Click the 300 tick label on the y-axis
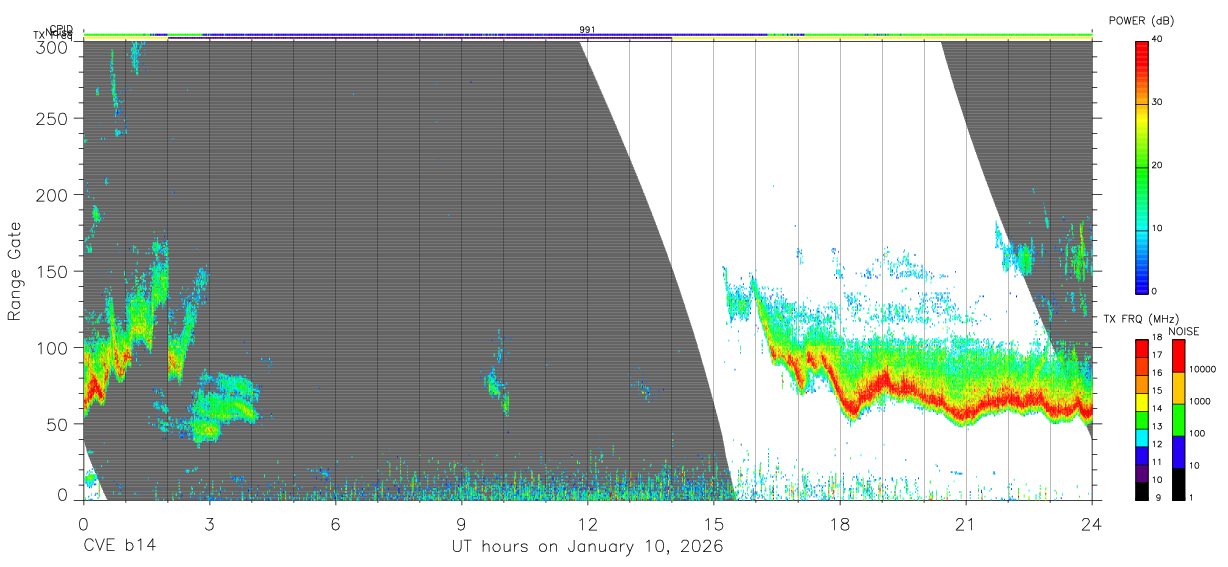This screenshot has width=1228, height=567. coord(53,46)
